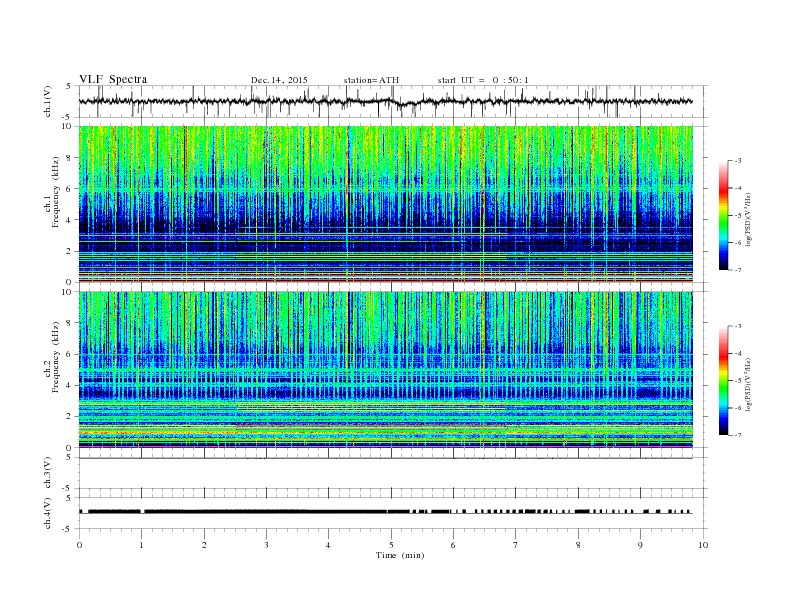Select the "ch.4(V)" axis label
Image resolution: width=792 pixels, height=612 pixels.
48,513
